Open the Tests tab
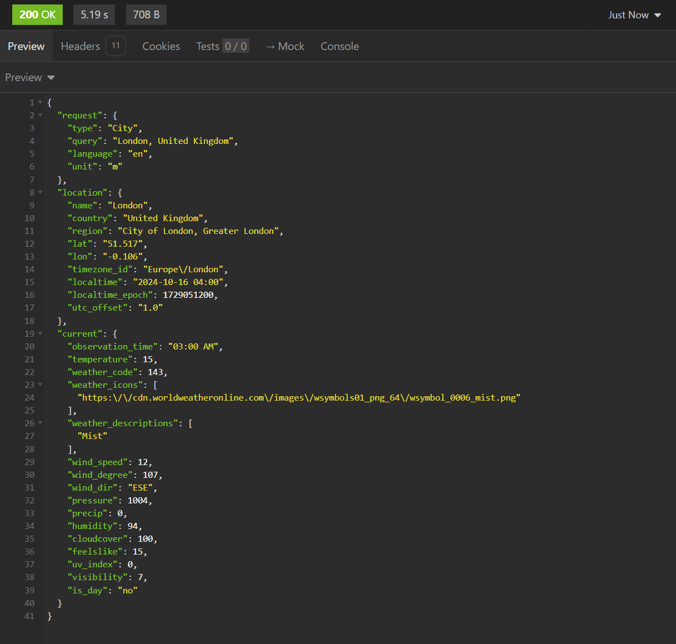The image size is (676, 644). coord(222,46)
